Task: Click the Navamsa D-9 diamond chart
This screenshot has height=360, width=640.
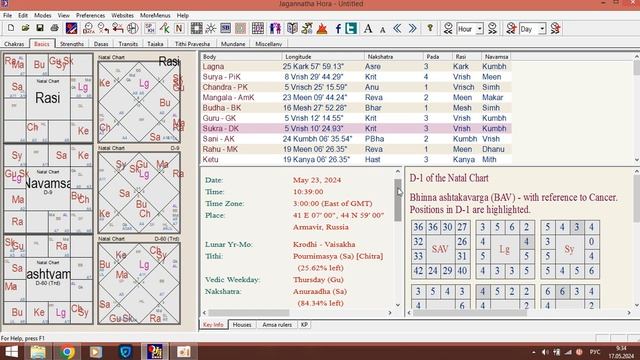Action: pos(139,193)
